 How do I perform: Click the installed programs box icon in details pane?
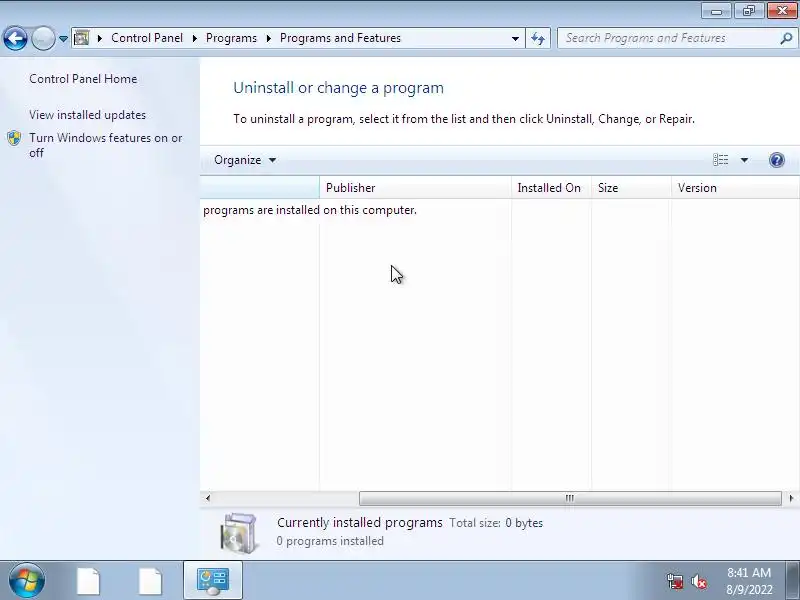pos(239,533)
